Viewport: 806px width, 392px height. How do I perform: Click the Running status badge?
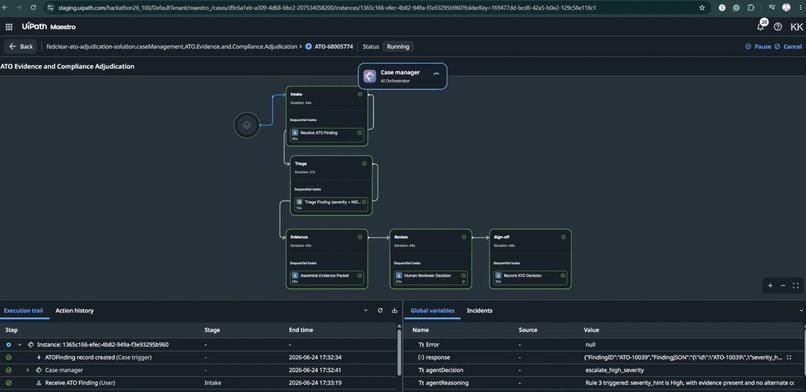coord(398,46)
